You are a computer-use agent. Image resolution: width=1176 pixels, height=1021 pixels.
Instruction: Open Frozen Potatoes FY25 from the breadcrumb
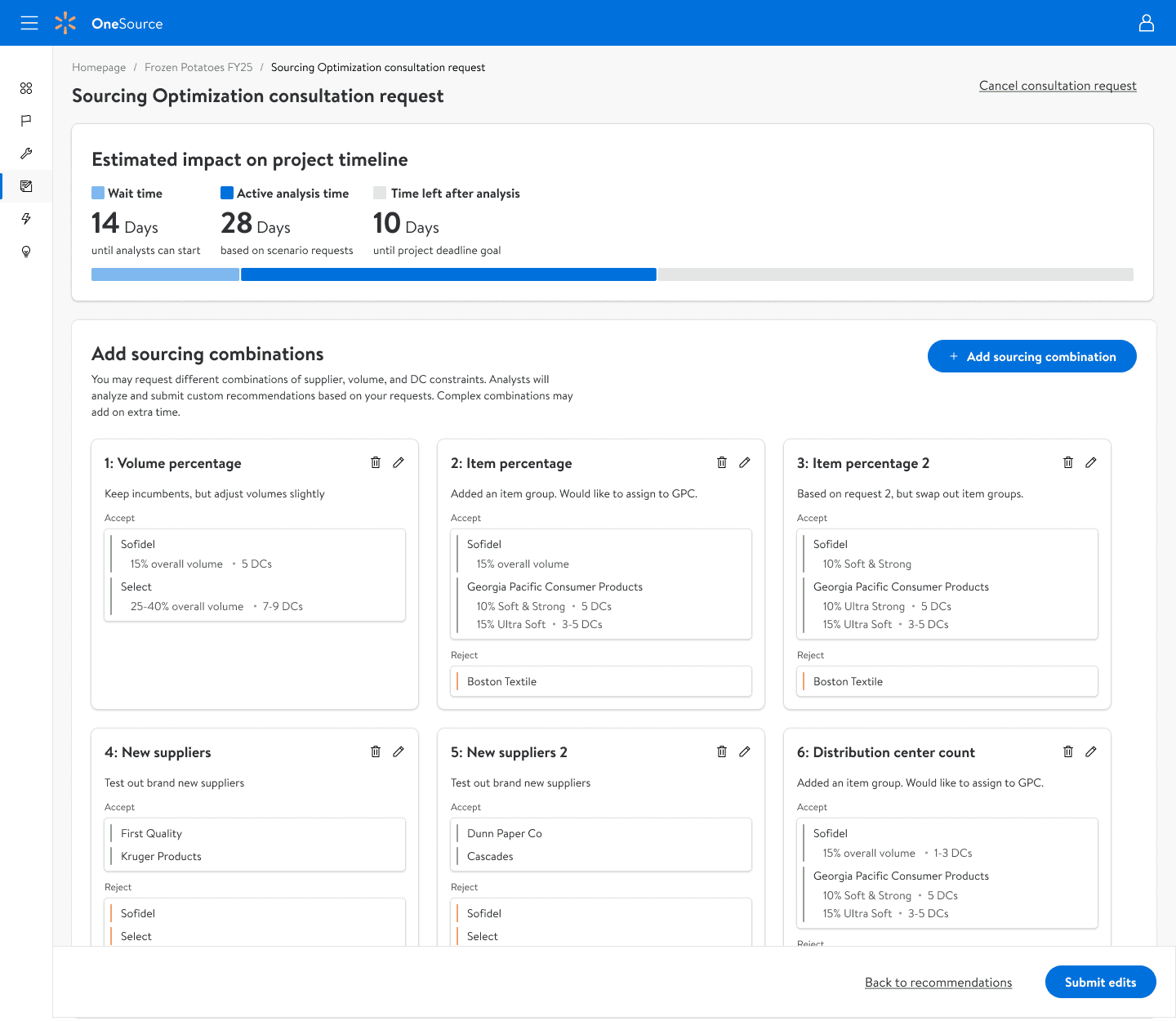[x=198, y=67]
